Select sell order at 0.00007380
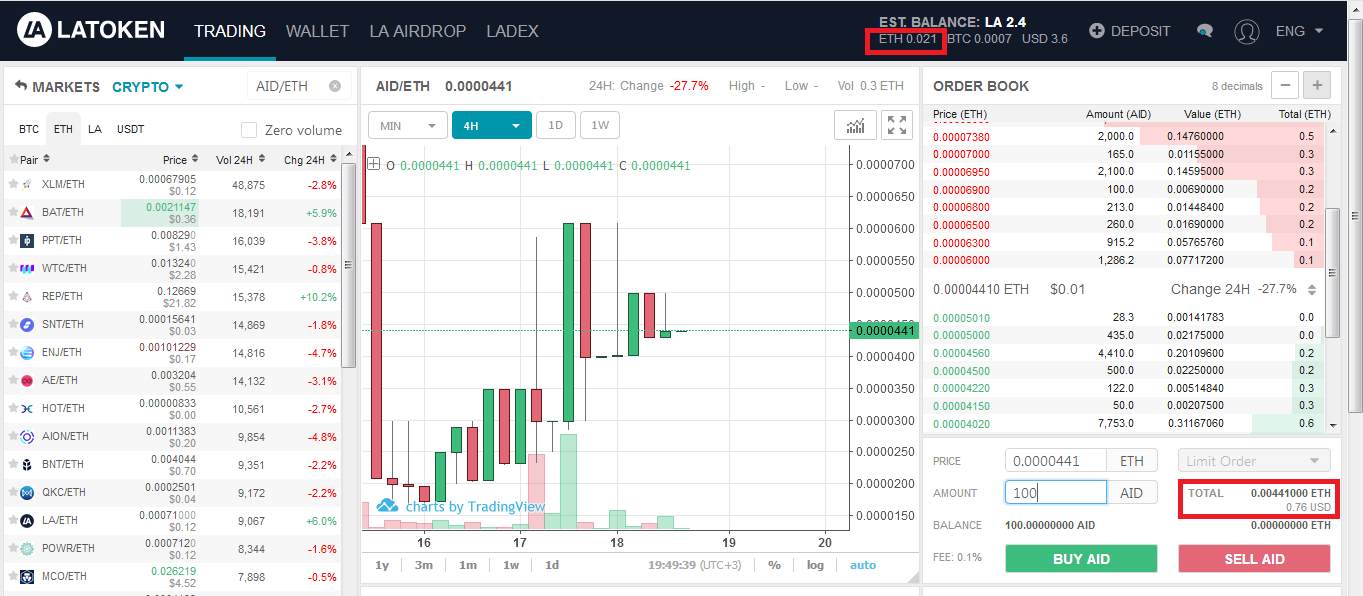This screenshot has width=1363, height=596. point(1128,137)
